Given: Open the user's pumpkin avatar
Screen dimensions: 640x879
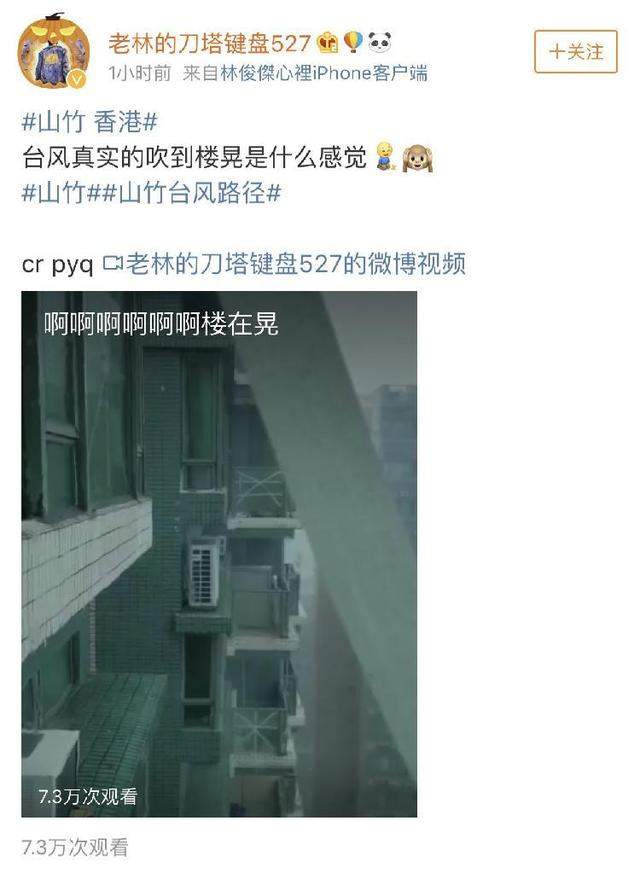Looking at the screenshot, I should click(x=53, y=52).
